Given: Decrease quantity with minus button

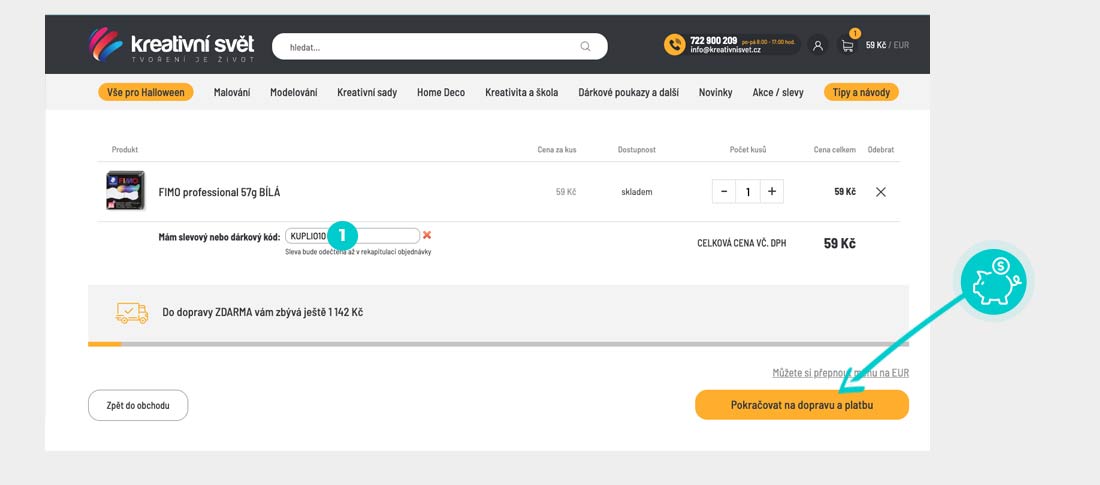Looking at the screenshot, I should (x=724, y=191).
